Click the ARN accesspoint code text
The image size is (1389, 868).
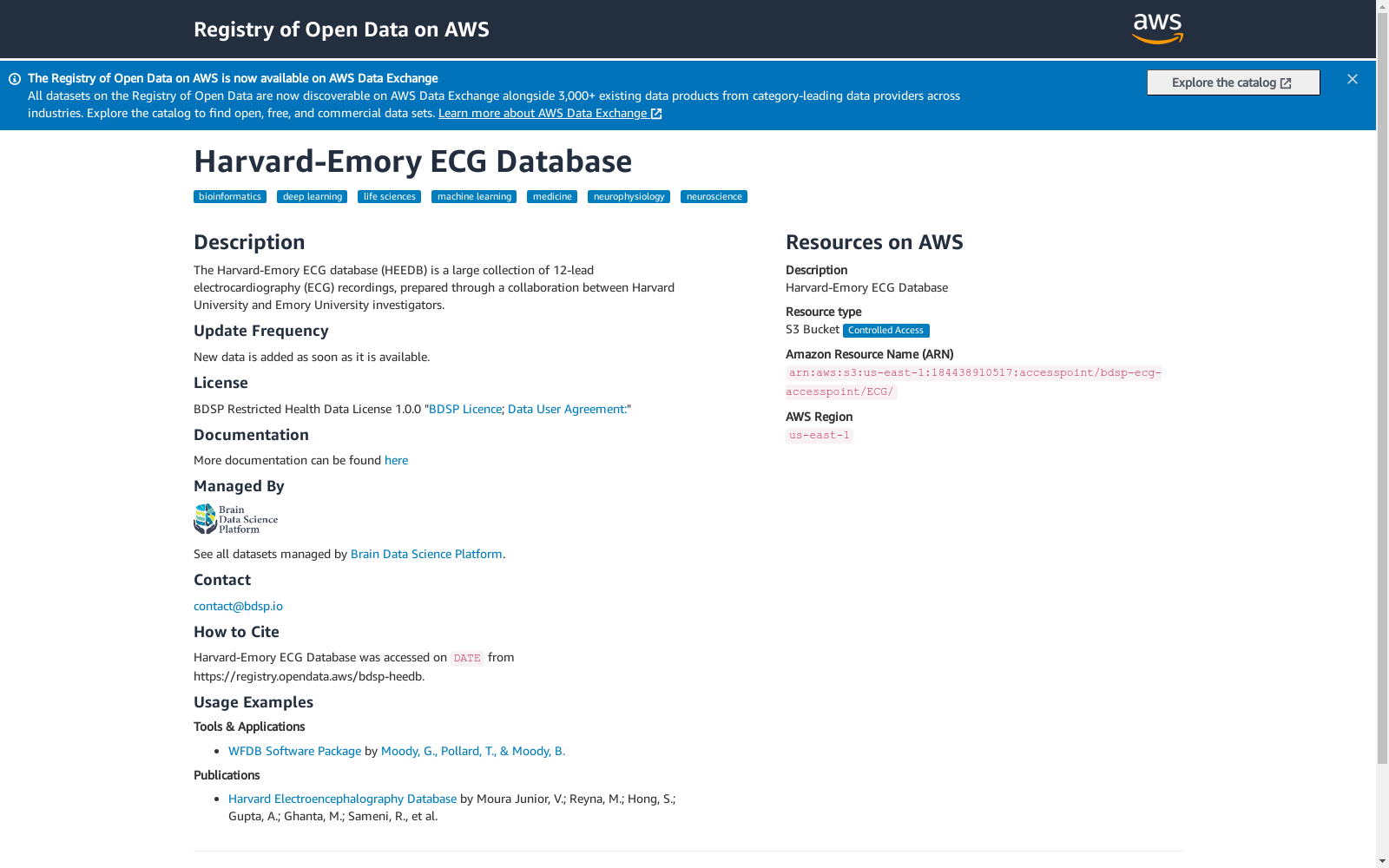click(x=973, y=382)
